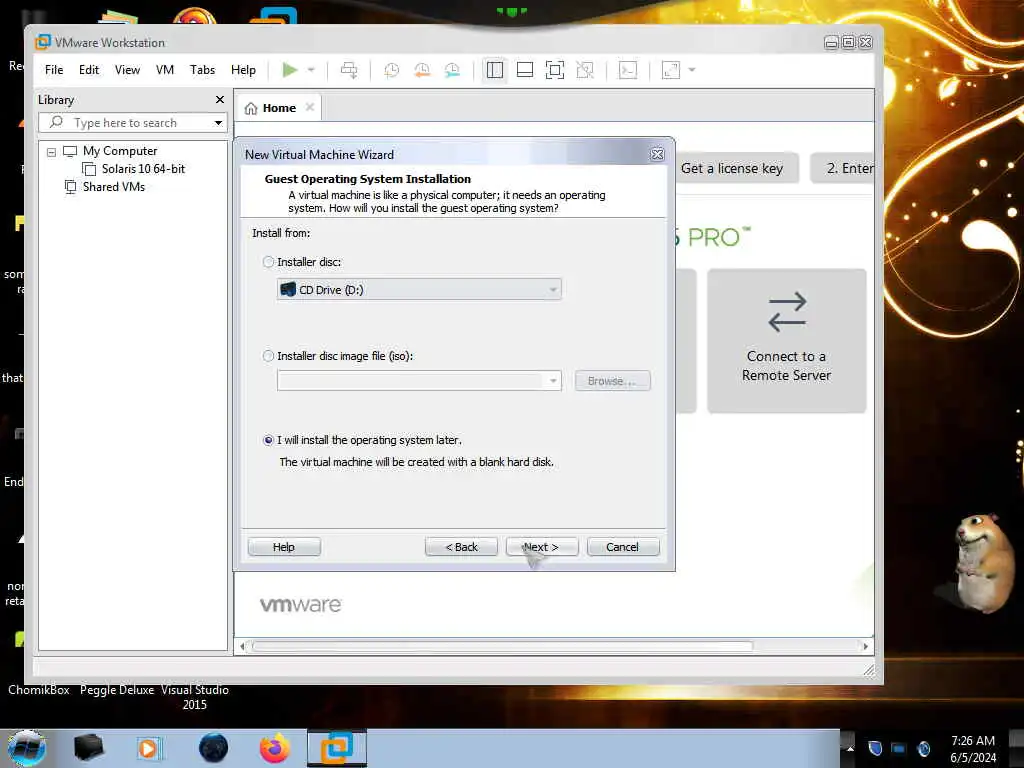Viewport: 1024px width, 768px height.
Task: Select Shared VMs in the library
Action: click(114, 187)
